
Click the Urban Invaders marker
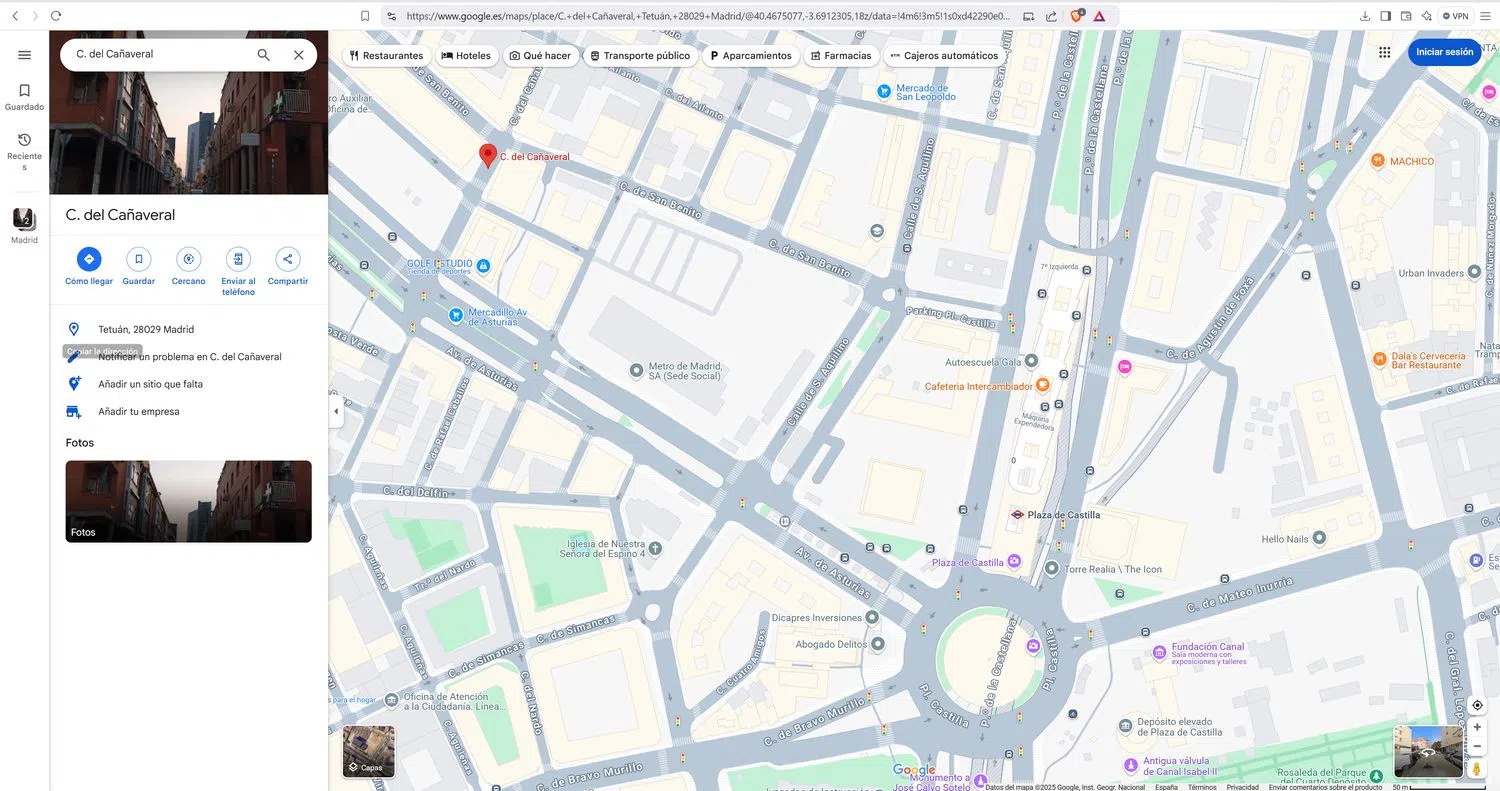coord(1474,273)
